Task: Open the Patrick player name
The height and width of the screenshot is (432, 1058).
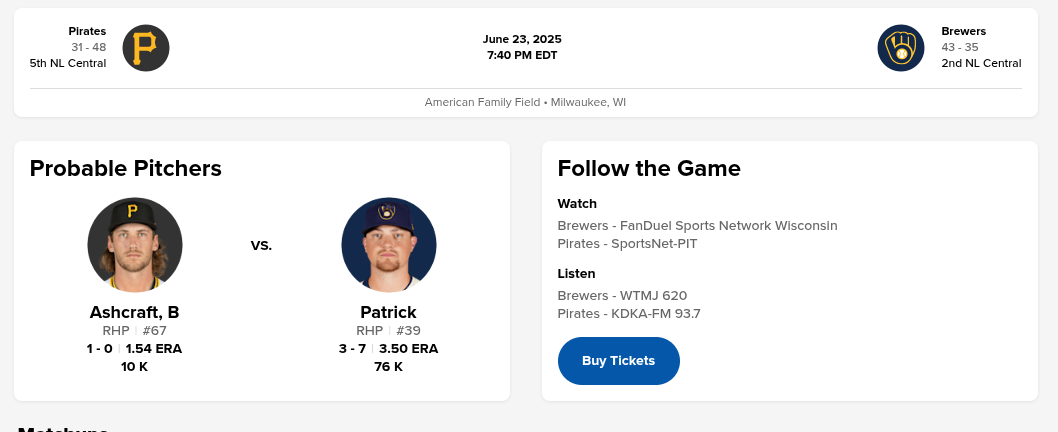Action: 388,312
